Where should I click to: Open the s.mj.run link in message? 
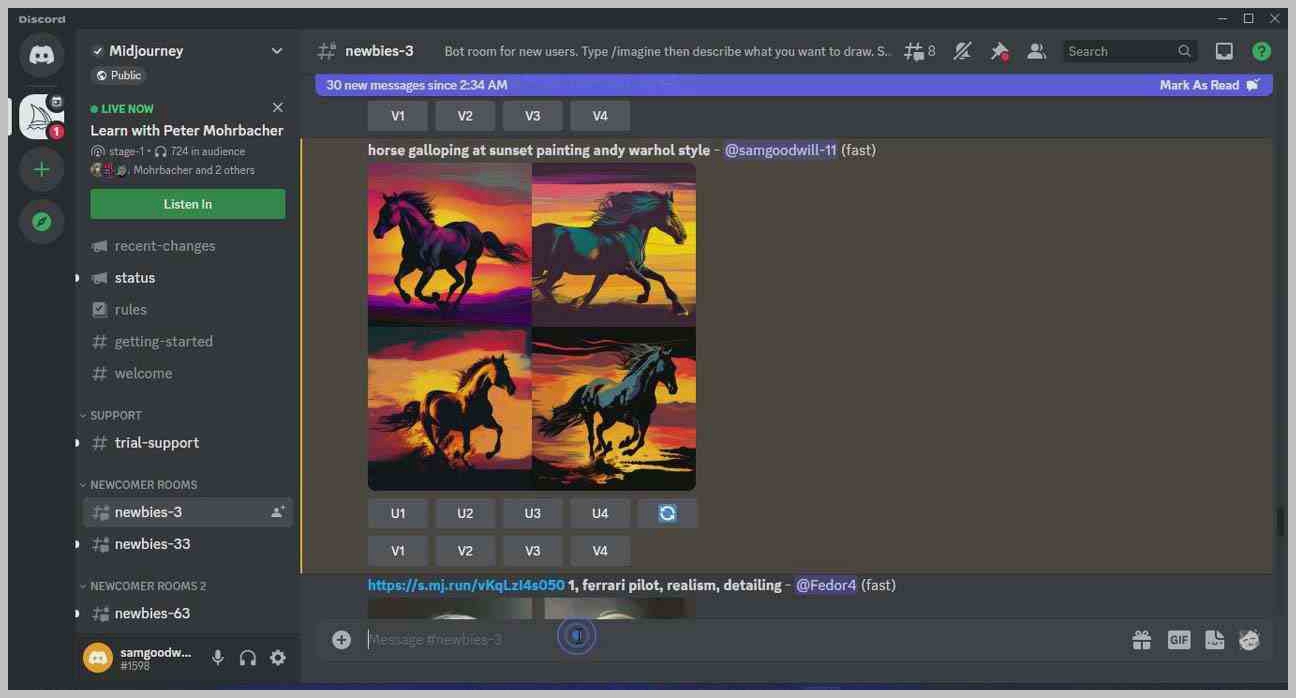(466, 585)
